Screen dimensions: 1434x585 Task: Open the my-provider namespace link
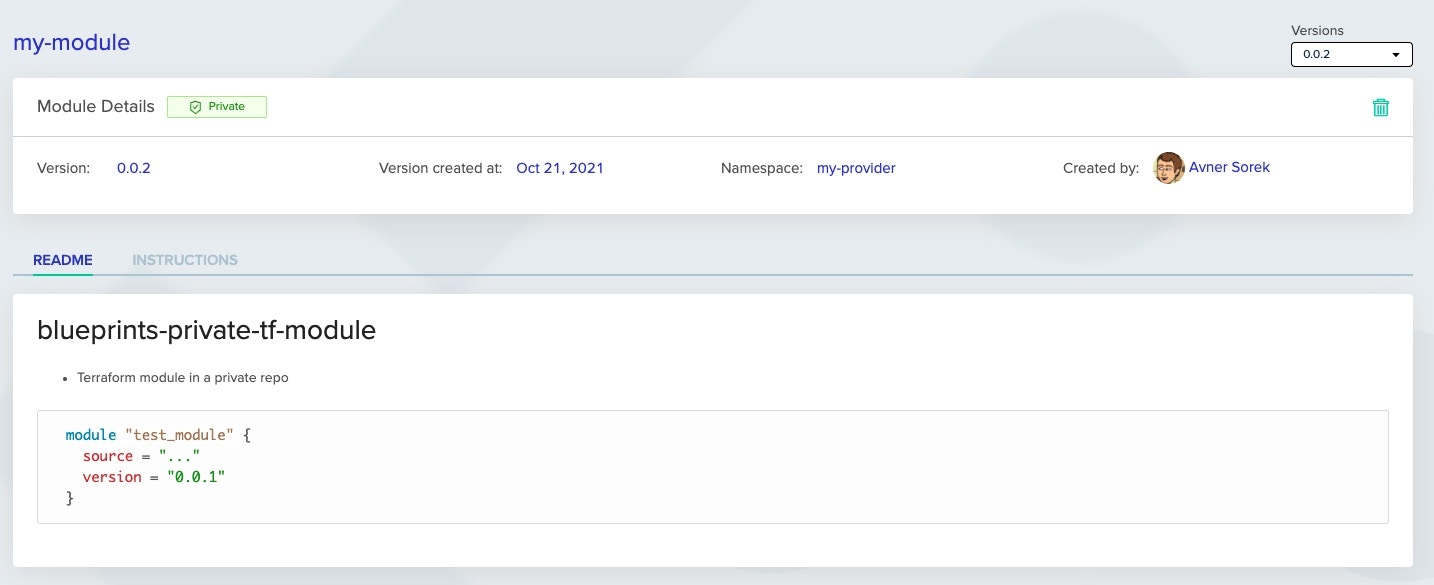tap(856, 168)
